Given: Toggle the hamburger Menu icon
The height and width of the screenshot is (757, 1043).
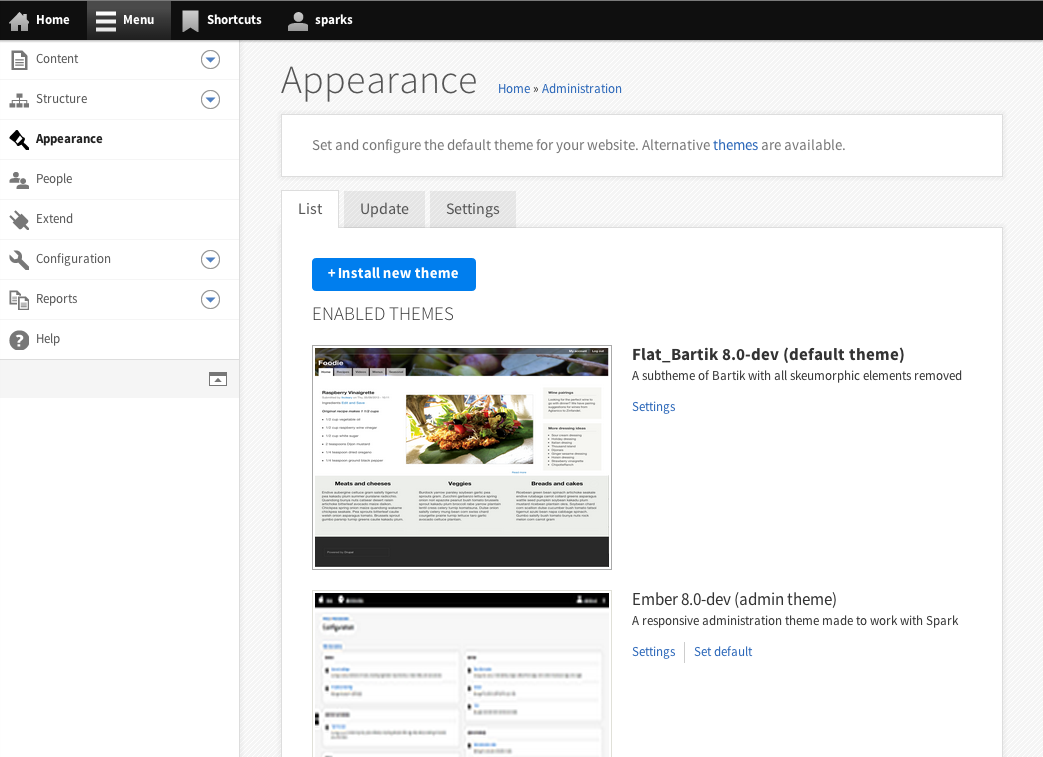Looking at the screenshot, I should [106, 21].
